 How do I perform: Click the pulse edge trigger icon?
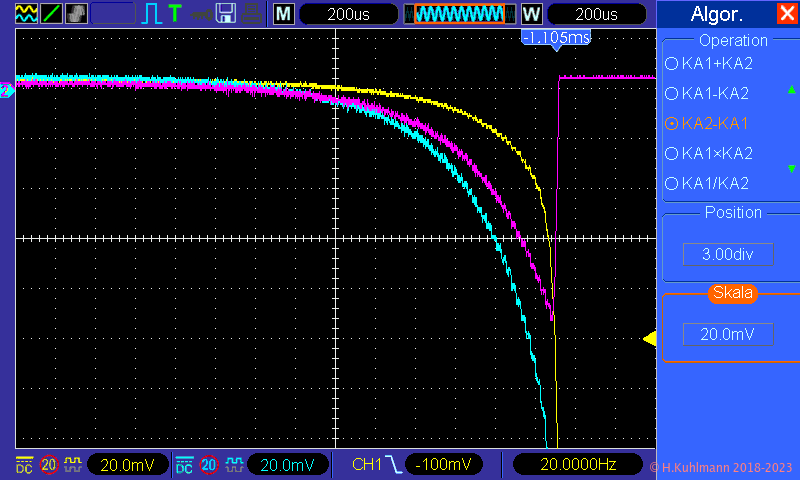tap(151, 14)
